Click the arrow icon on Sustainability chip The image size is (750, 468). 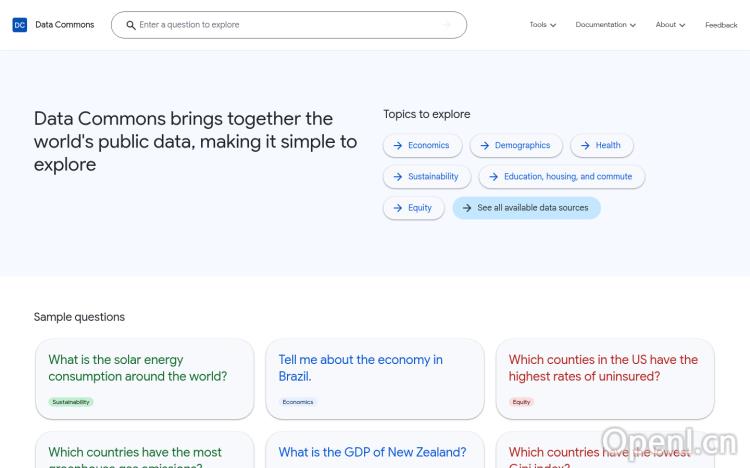(x=398, y=177)
